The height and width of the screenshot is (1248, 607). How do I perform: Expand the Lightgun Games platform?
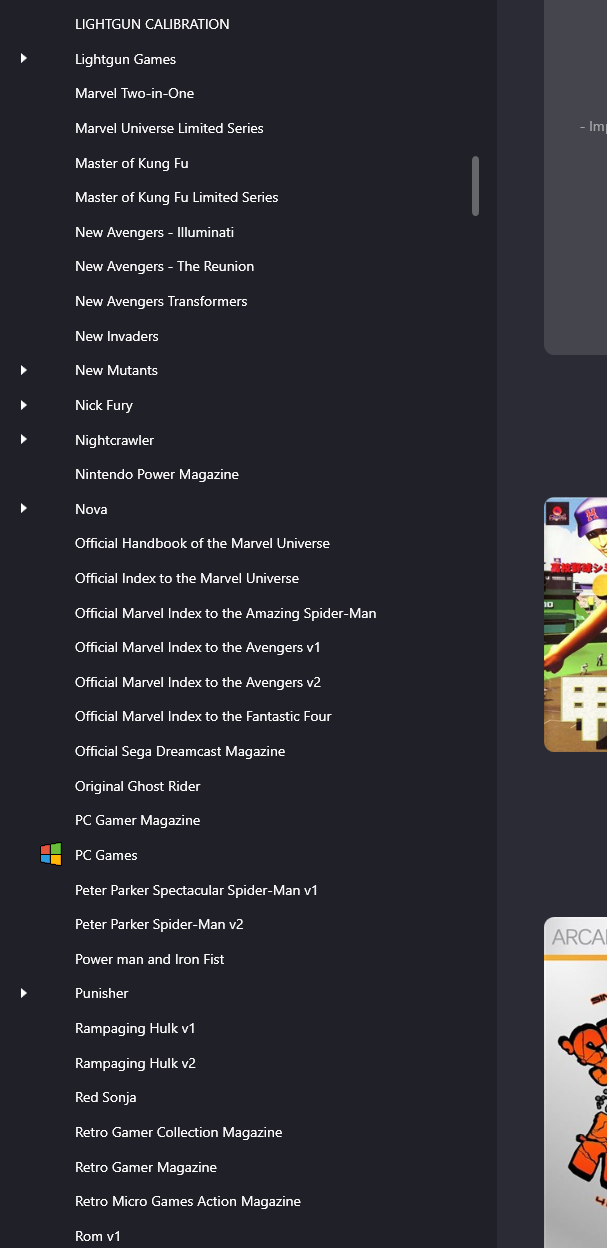pyautogui.click(x=23, y=58)
